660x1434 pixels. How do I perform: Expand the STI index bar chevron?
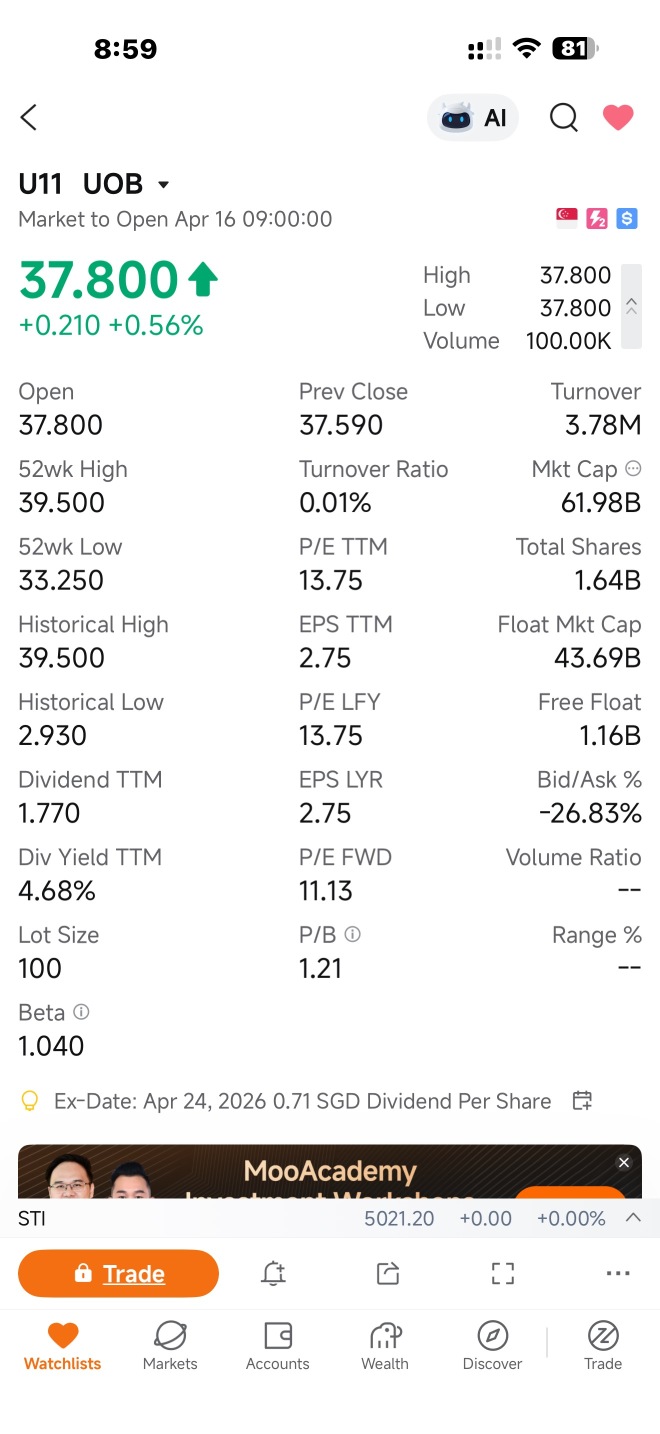(x=633, y=1218)
